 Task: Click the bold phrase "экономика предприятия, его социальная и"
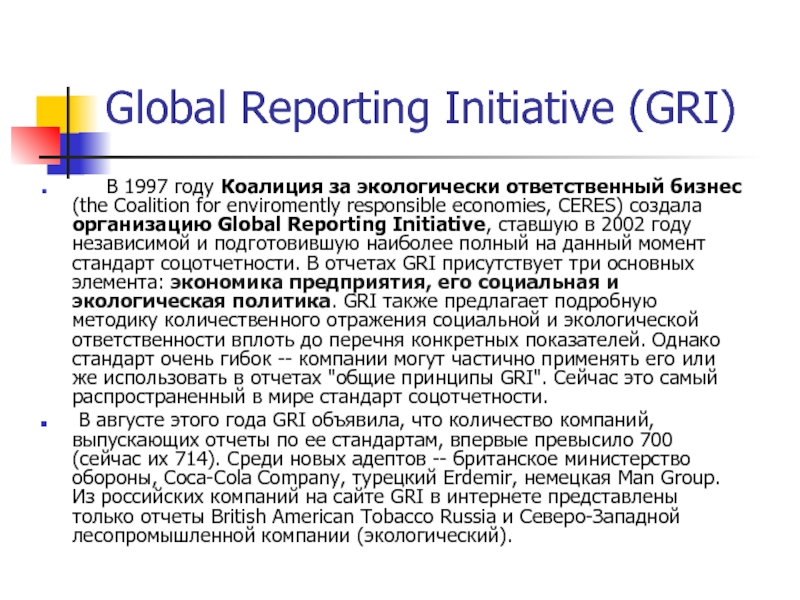click(394, 282)
